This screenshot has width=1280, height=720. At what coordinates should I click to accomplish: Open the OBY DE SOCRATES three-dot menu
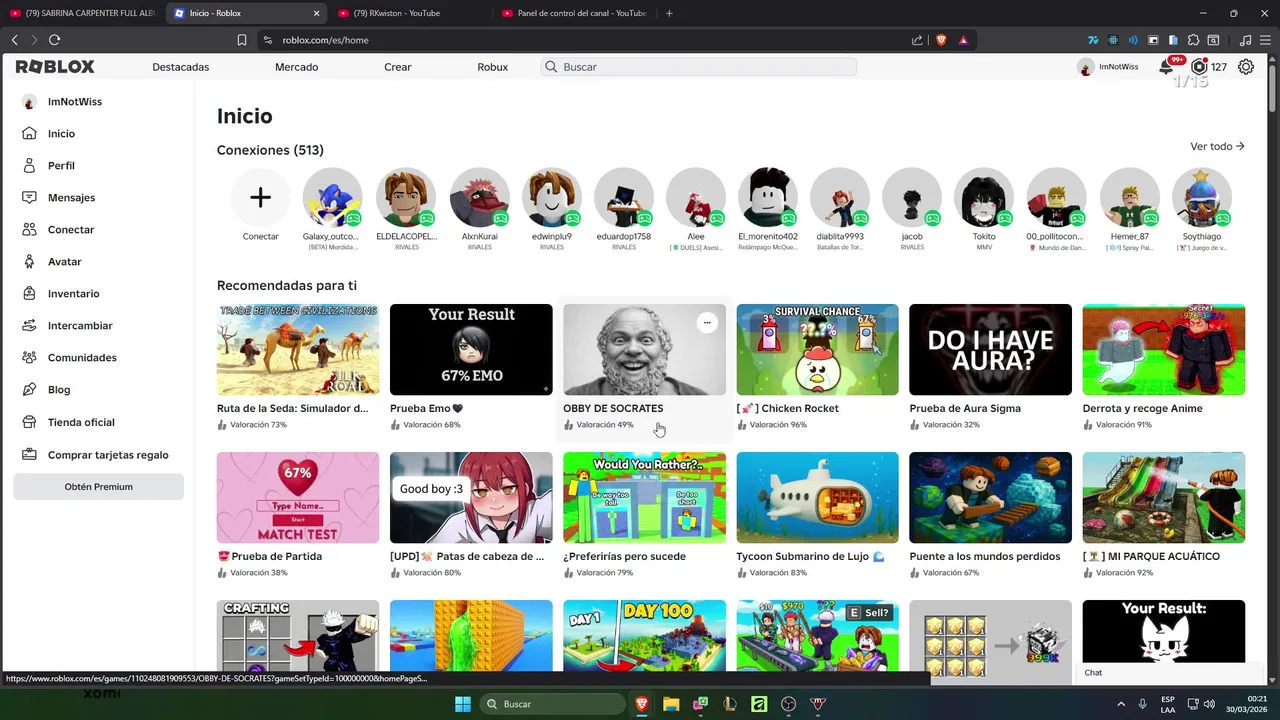[707, 322]
